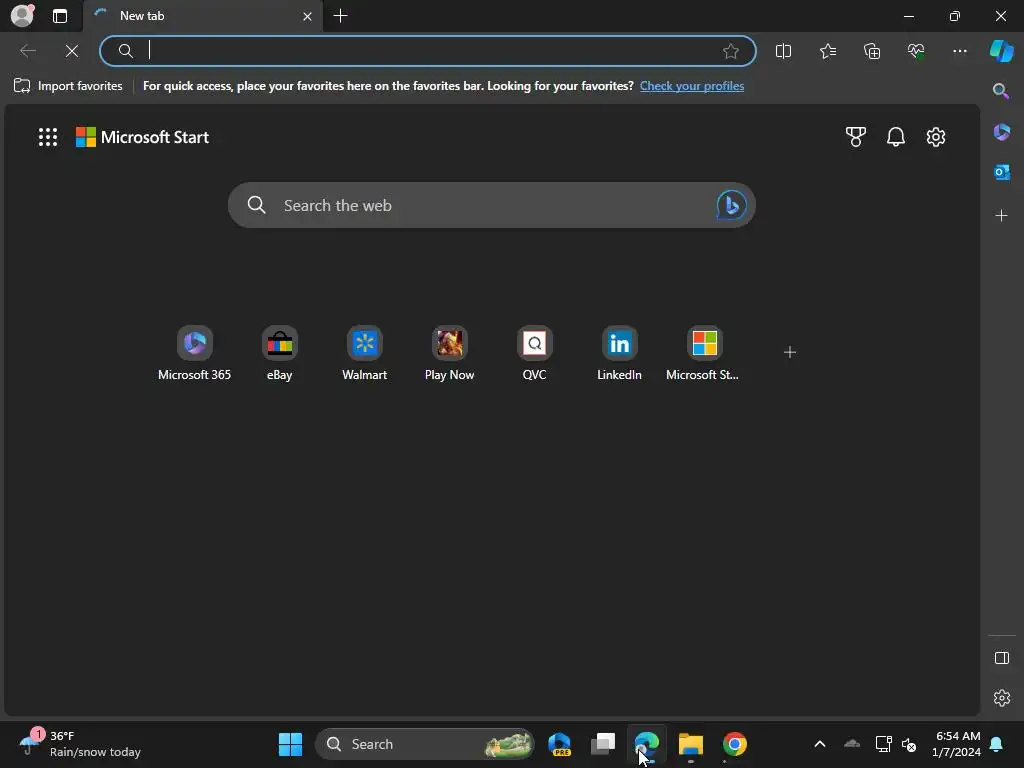Click the Microsoft Start logo

tap(142, 137)
